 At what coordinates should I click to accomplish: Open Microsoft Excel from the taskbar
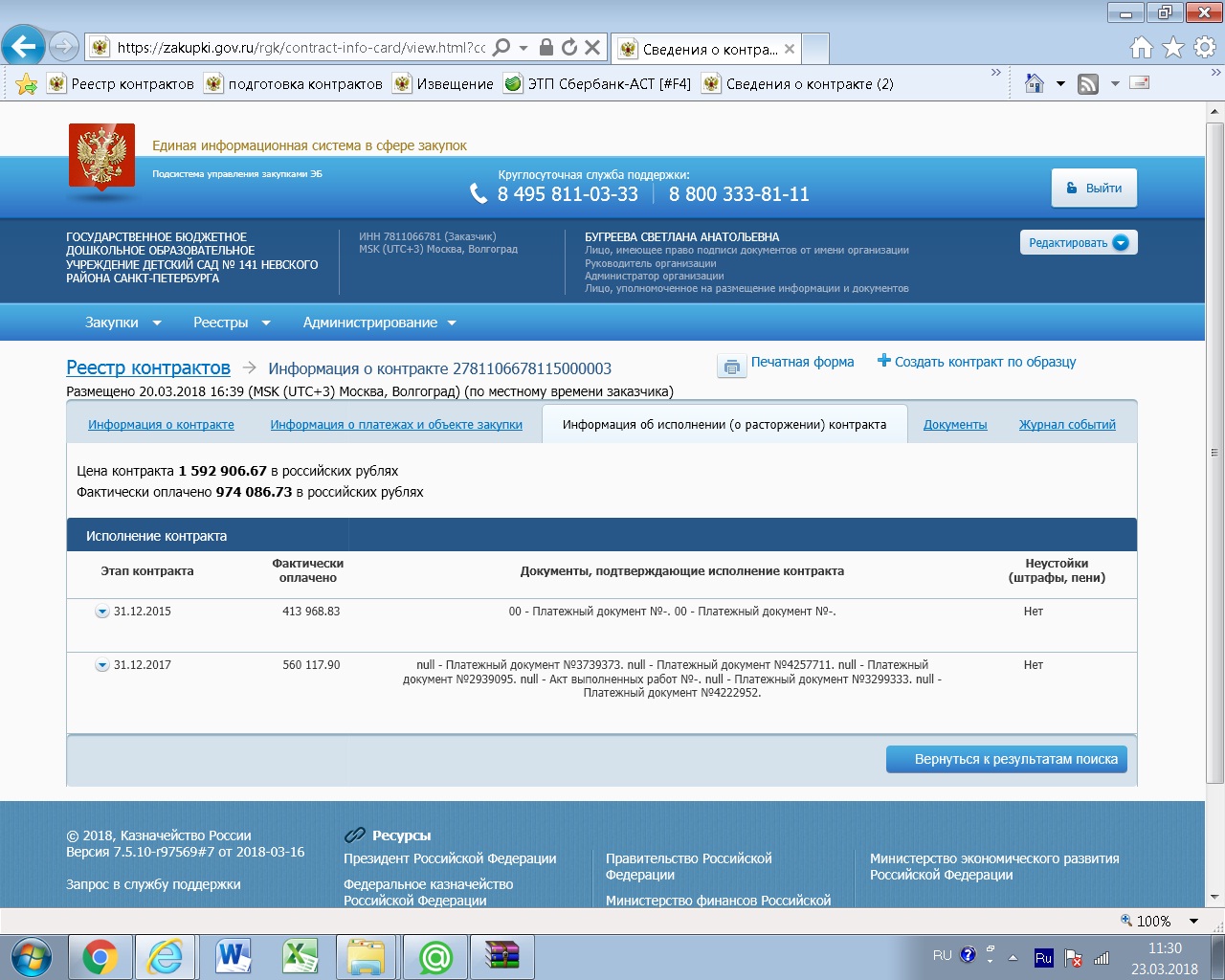[301, 957]
